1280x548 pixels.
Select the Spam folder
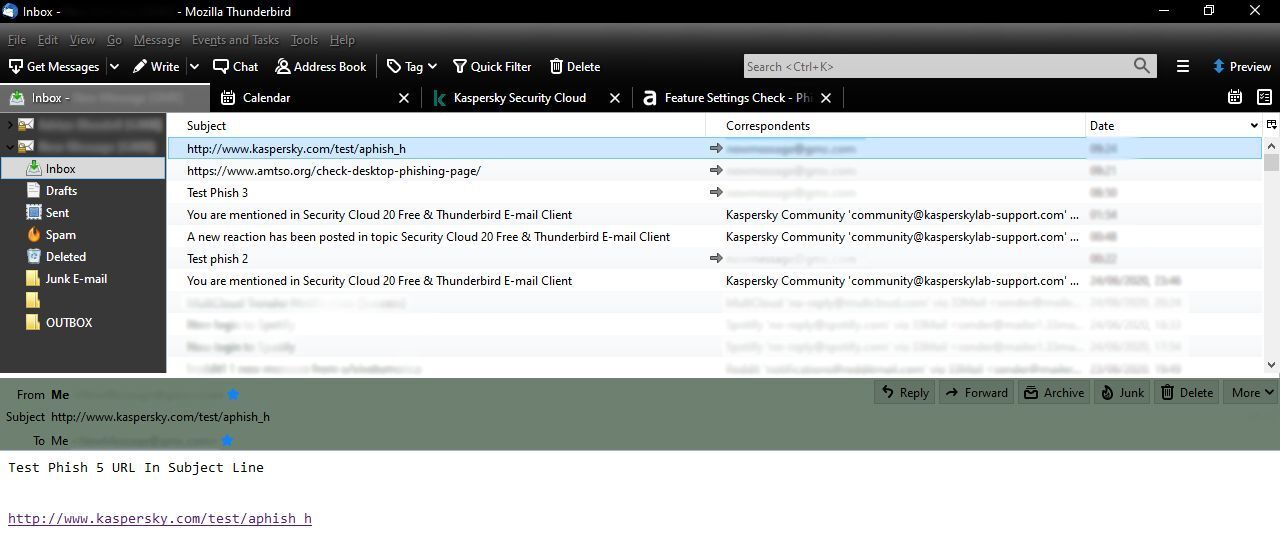coord(60,235)
